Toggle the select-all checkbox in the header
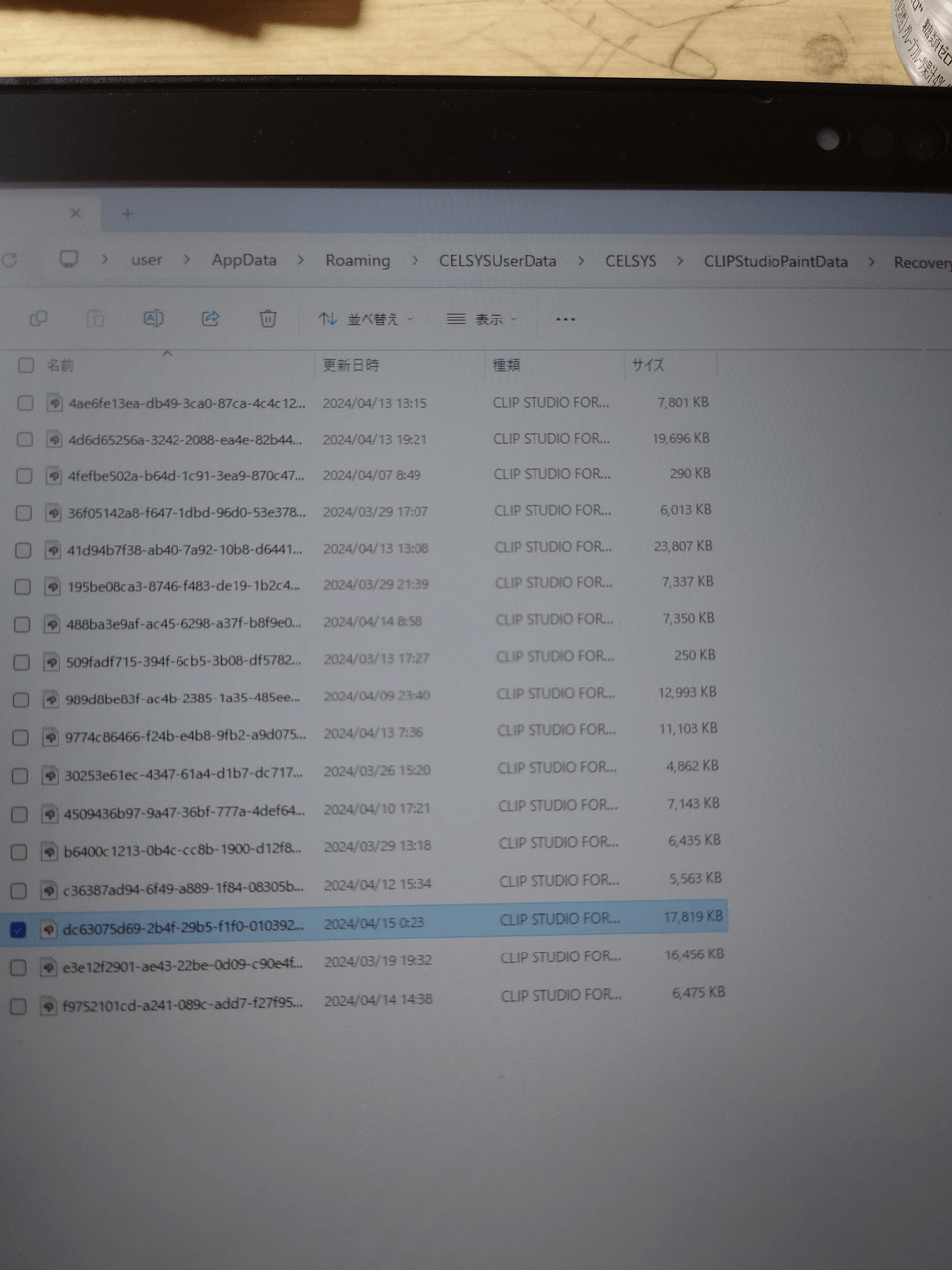The height and width of the screenshot is (1270, 952). tap(26, 365)
